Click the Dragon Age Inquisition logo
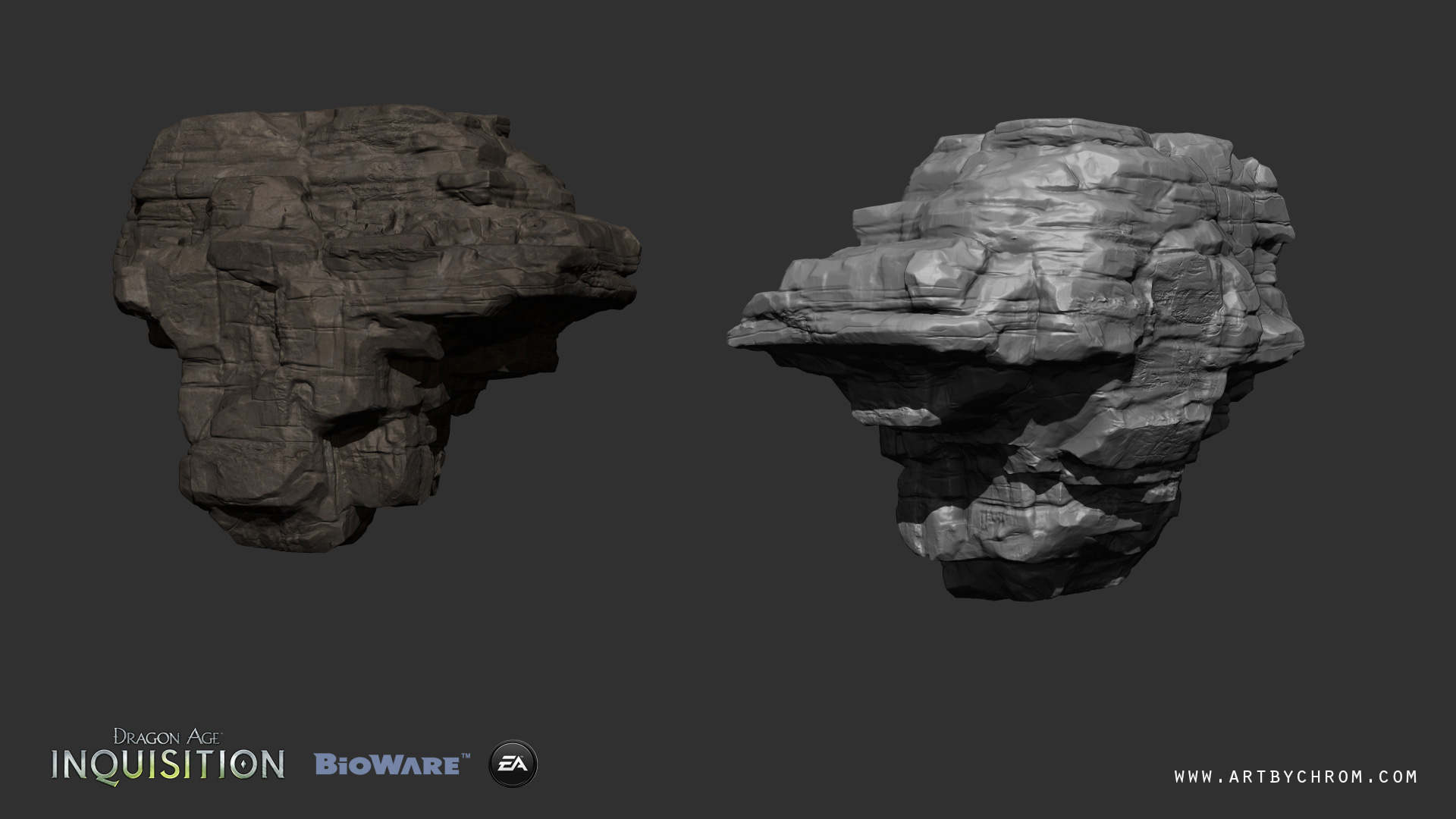Viewport: 1456px width, 819px height. [x=168, y=755]
